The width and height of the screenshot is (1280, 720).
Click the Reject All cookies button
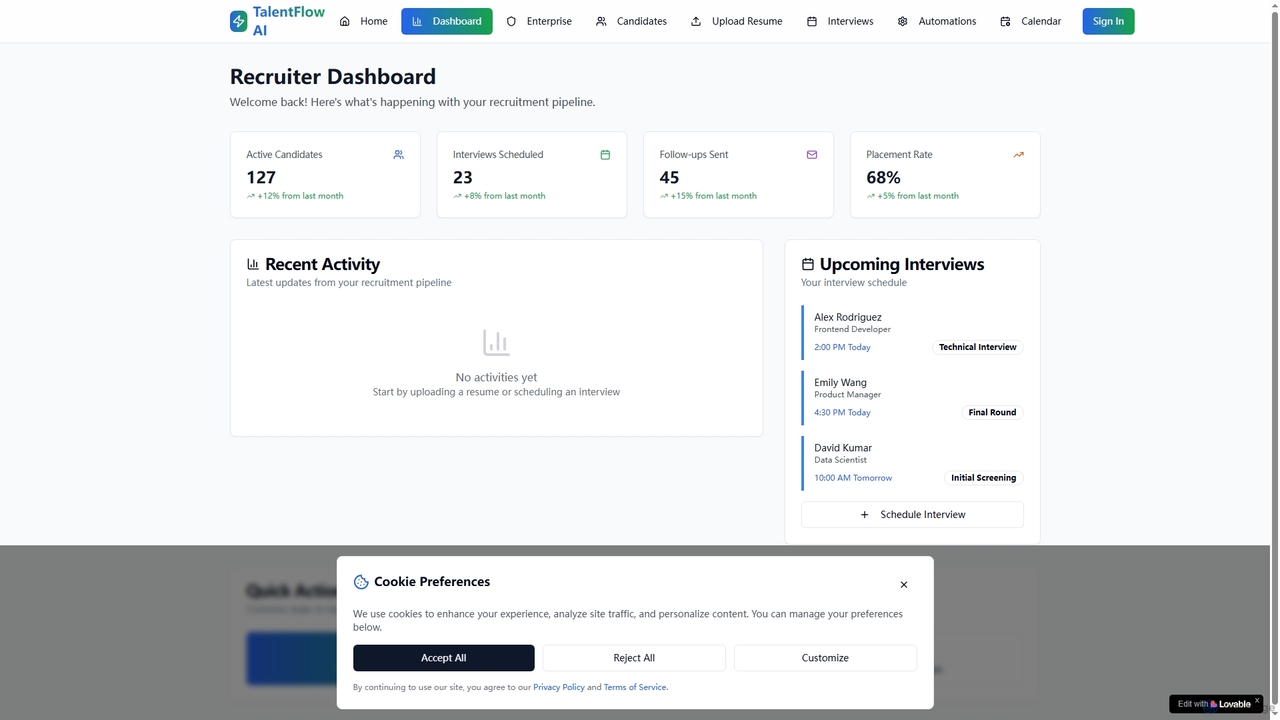pyautogui.click(x=634, y=658)
